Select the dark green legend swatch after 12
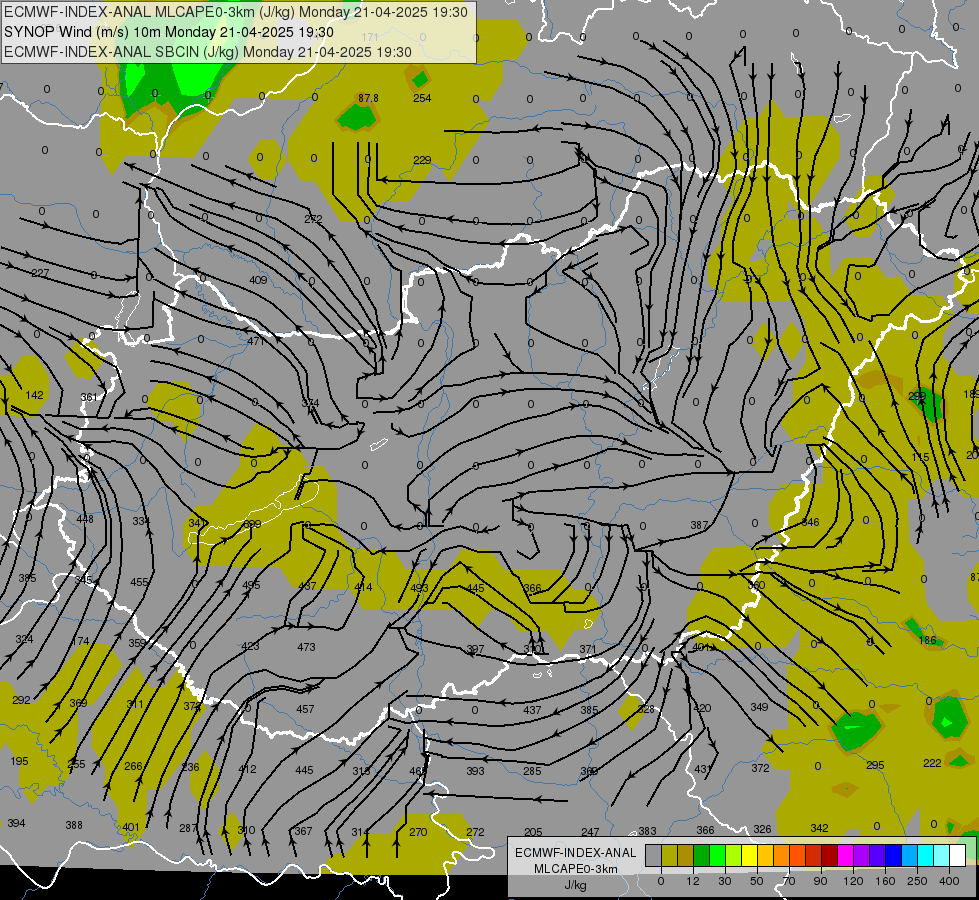This screenshot has width=979, height=900. [701, 855]
